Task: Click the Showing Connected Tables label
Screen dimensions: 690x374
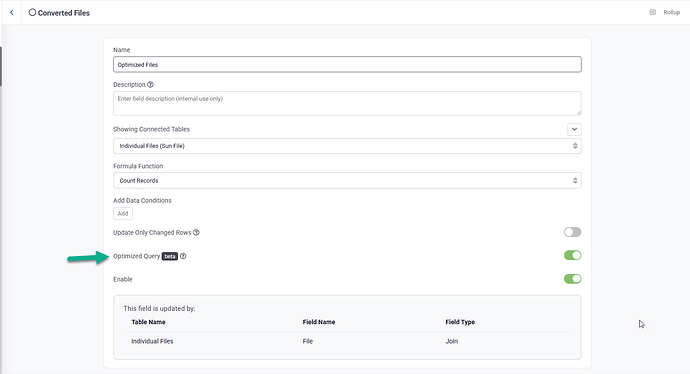Action: coord(151,129)
